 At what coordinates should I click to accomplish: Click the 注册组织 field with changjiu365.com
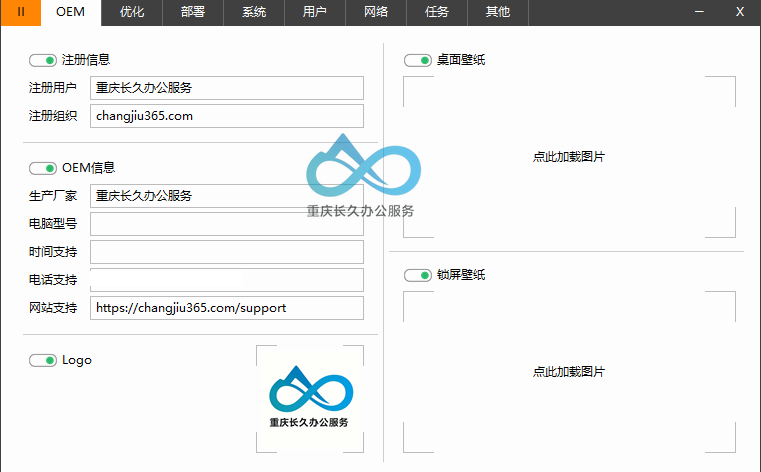[x=227, y=116]
